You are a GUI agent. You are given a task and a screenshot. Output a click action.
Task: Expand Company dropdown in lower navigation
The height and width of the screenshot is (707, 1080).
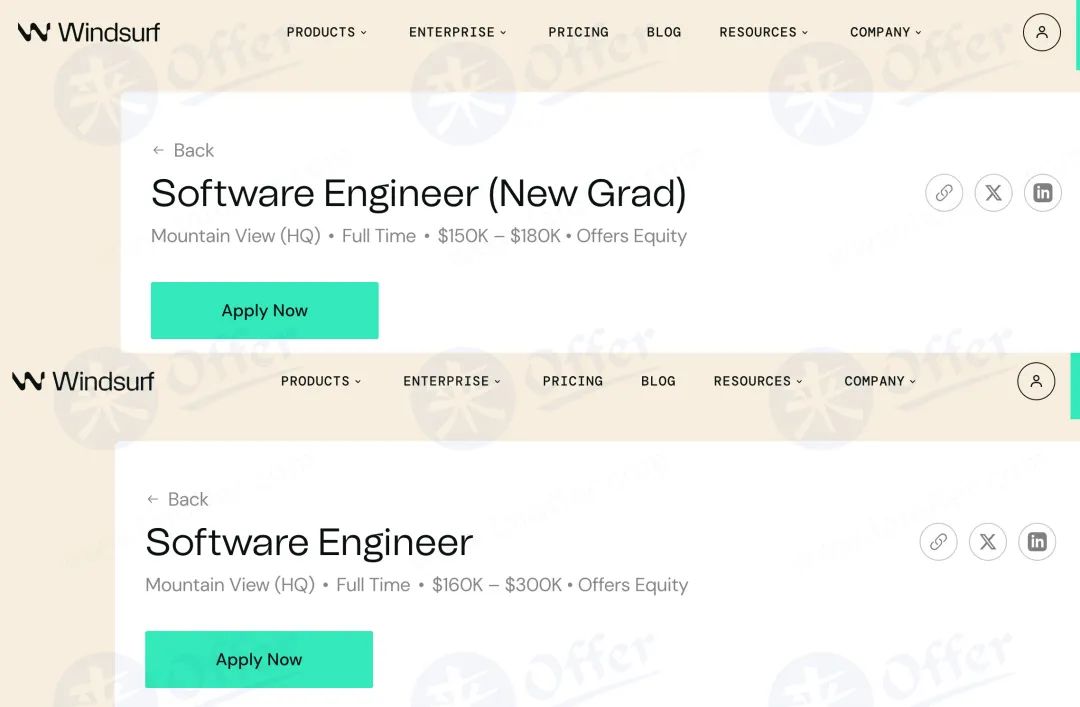pos(880,381)
